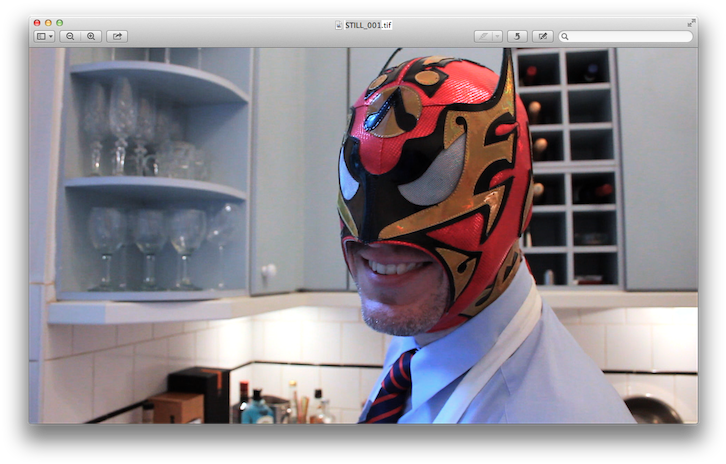Rotate the image with the Rotate button
Image resolution: width=726 pixels, height=464 pixels.
point(517,36)
